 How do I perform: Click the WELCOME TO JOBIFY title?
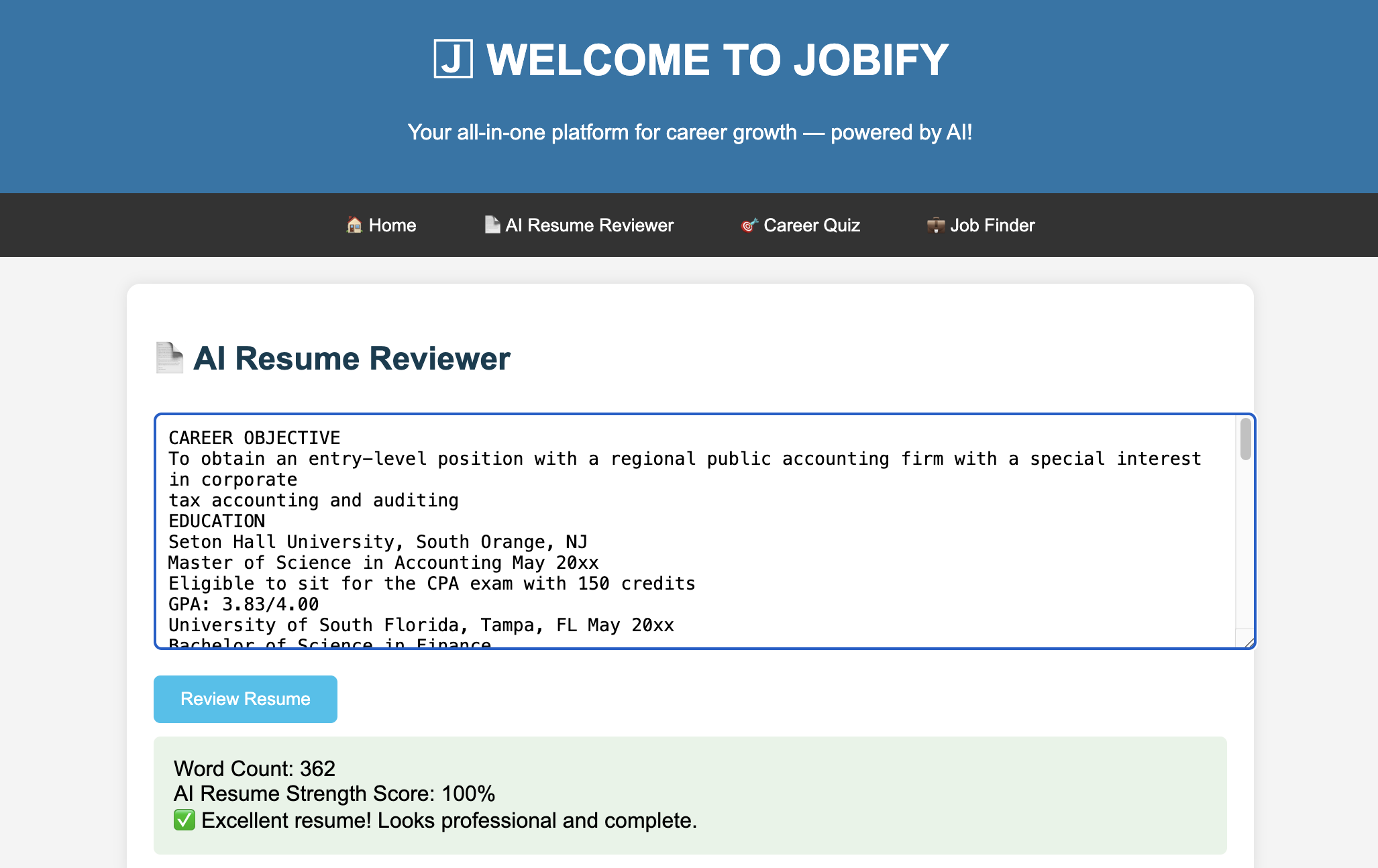tap(717, 60)
